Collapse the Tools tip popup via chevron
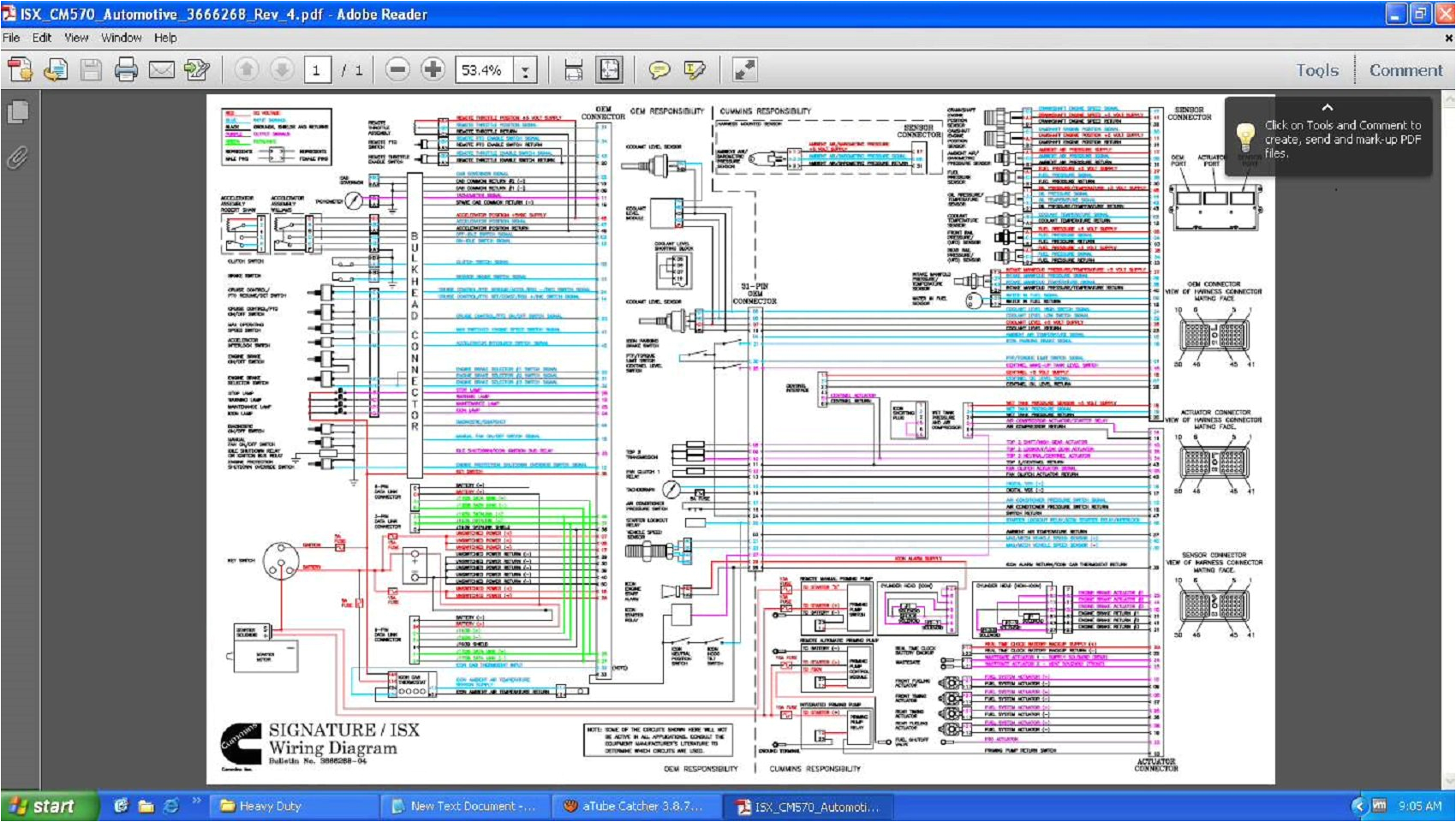The width and height of the screenshot is (1456, 822). (x=1328, y=108)
